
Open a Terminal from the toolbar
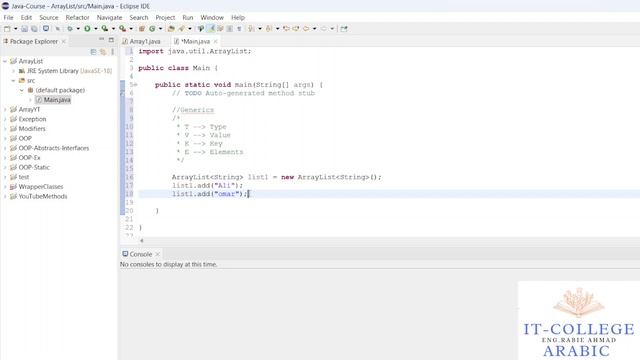point(46,29)
